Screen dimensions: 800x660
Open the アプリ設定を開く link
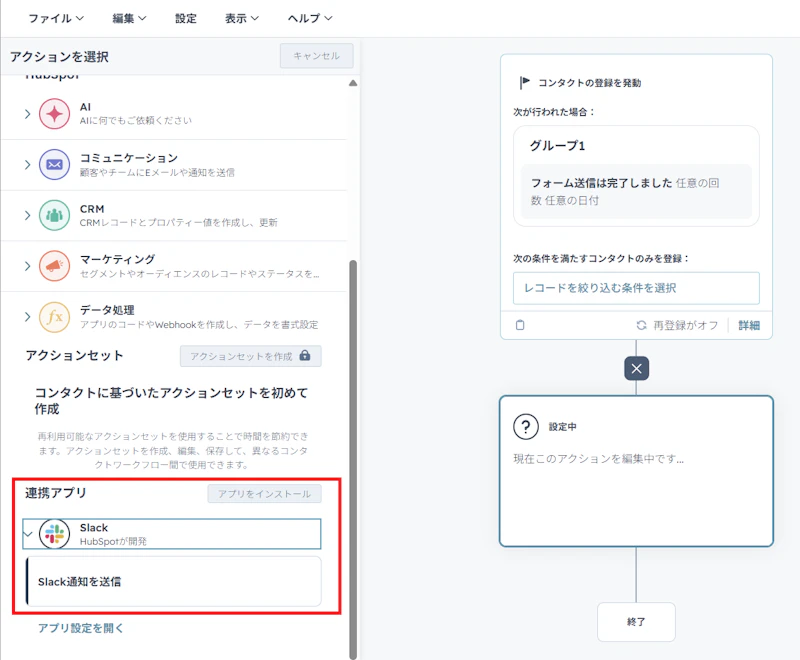pyautogui.click(x=81, y=628)
